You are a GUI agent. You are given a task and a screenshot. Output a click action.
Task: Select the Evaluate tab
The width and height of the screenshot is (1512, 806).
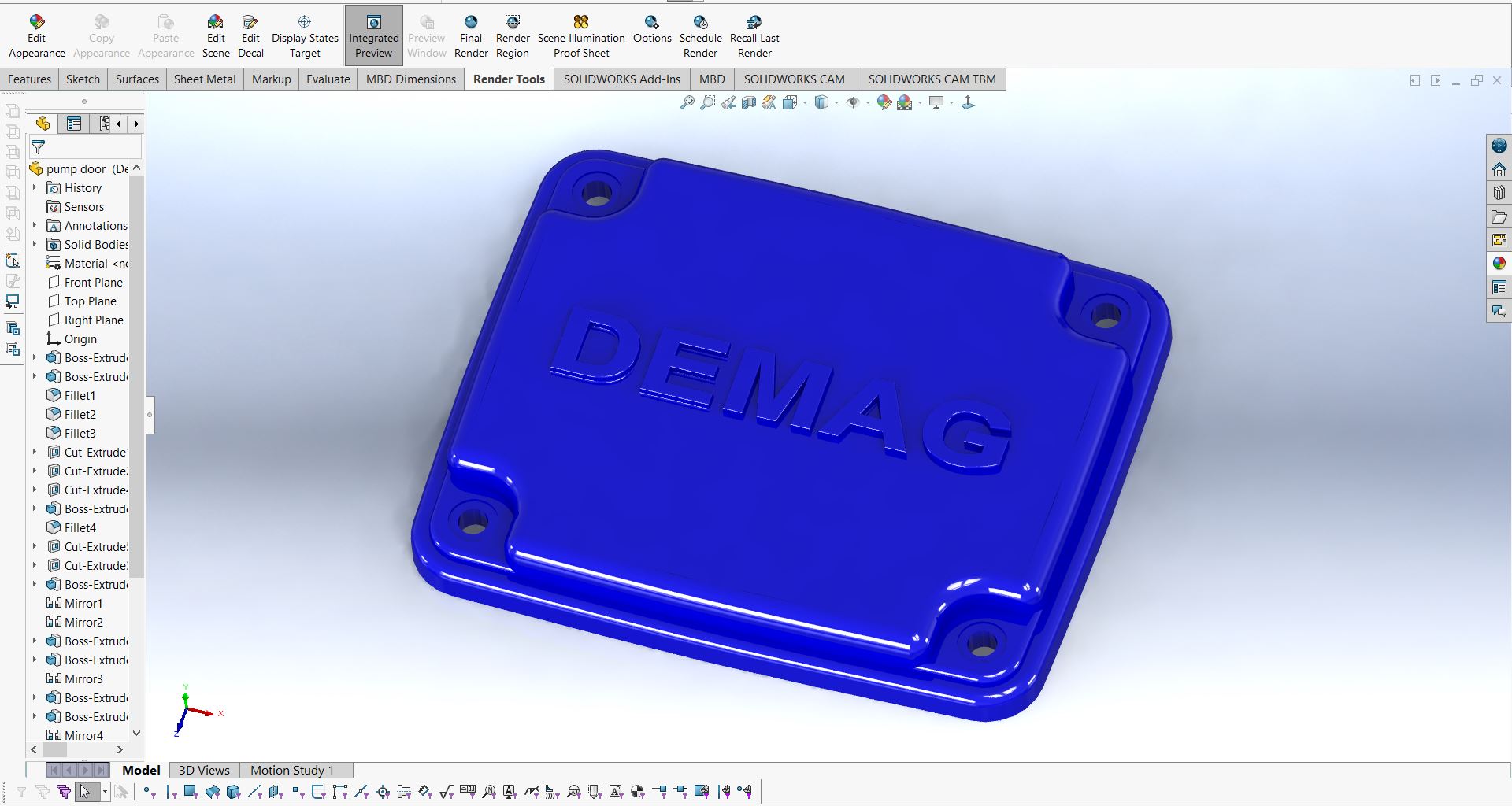tap(328, 79)
